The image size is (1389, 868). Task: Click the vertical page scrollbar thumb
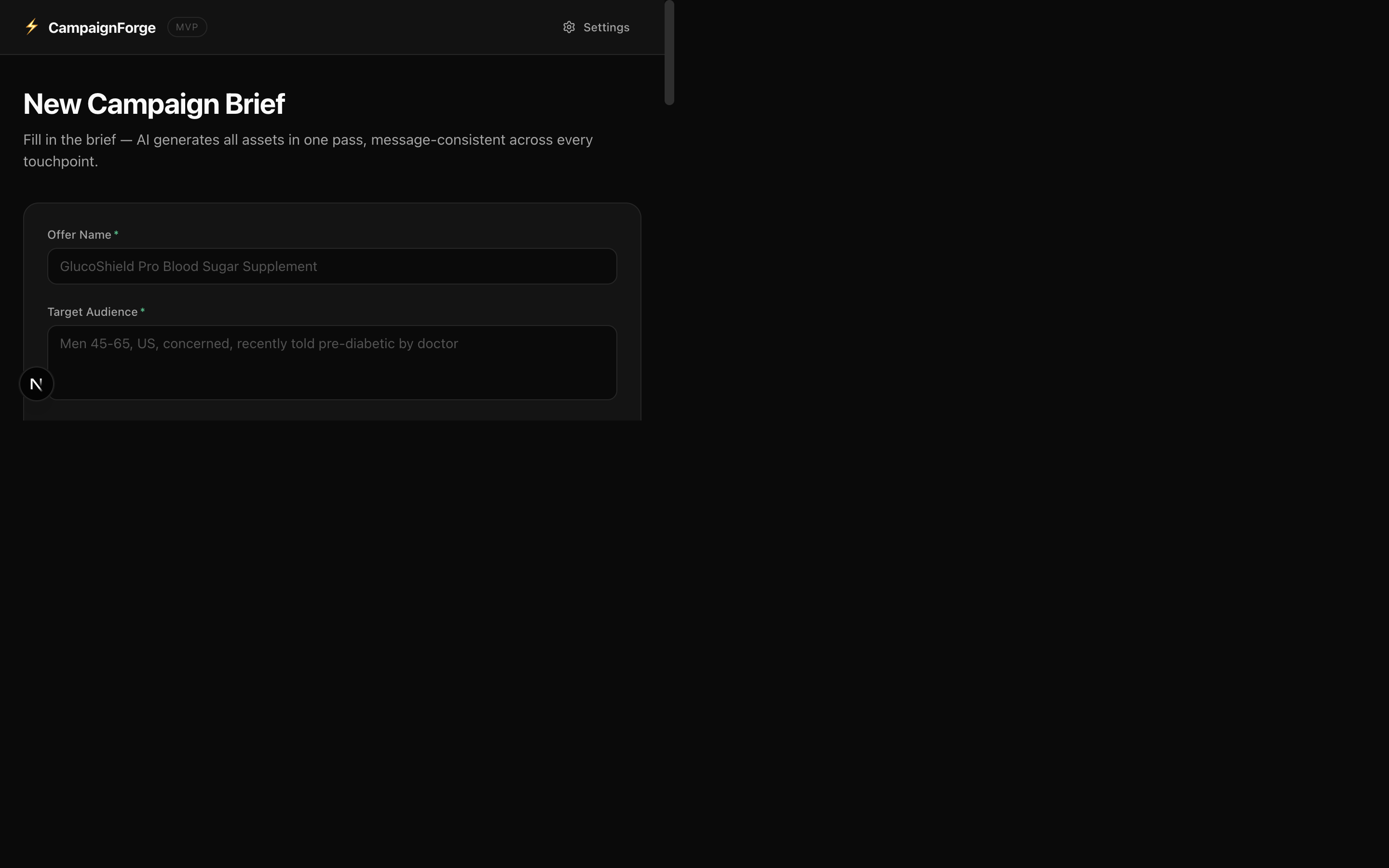click(x=668, y=52)
